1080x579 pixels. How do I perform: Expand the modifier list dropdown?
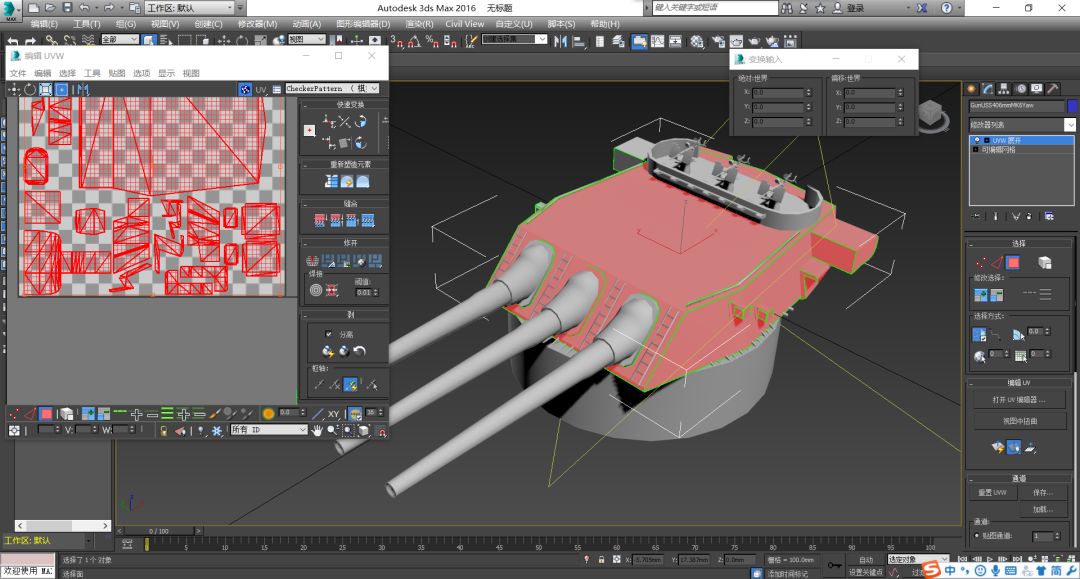(1069, 124)
